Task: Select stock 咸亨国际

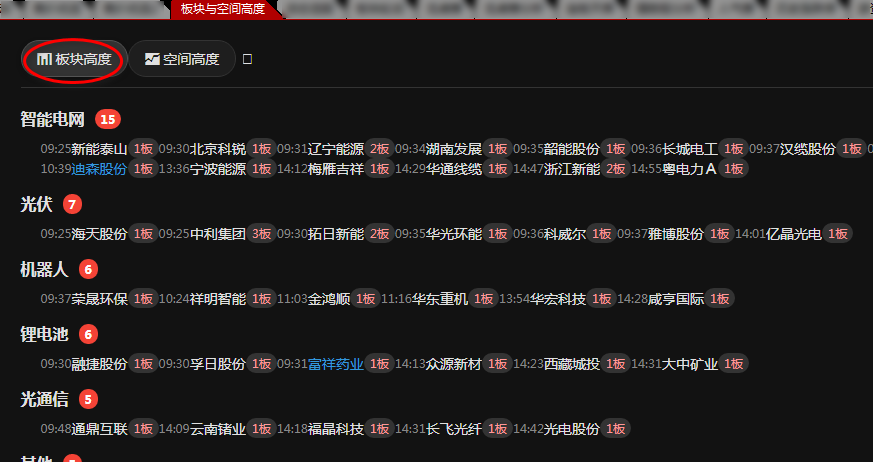Action: point(676,299)
